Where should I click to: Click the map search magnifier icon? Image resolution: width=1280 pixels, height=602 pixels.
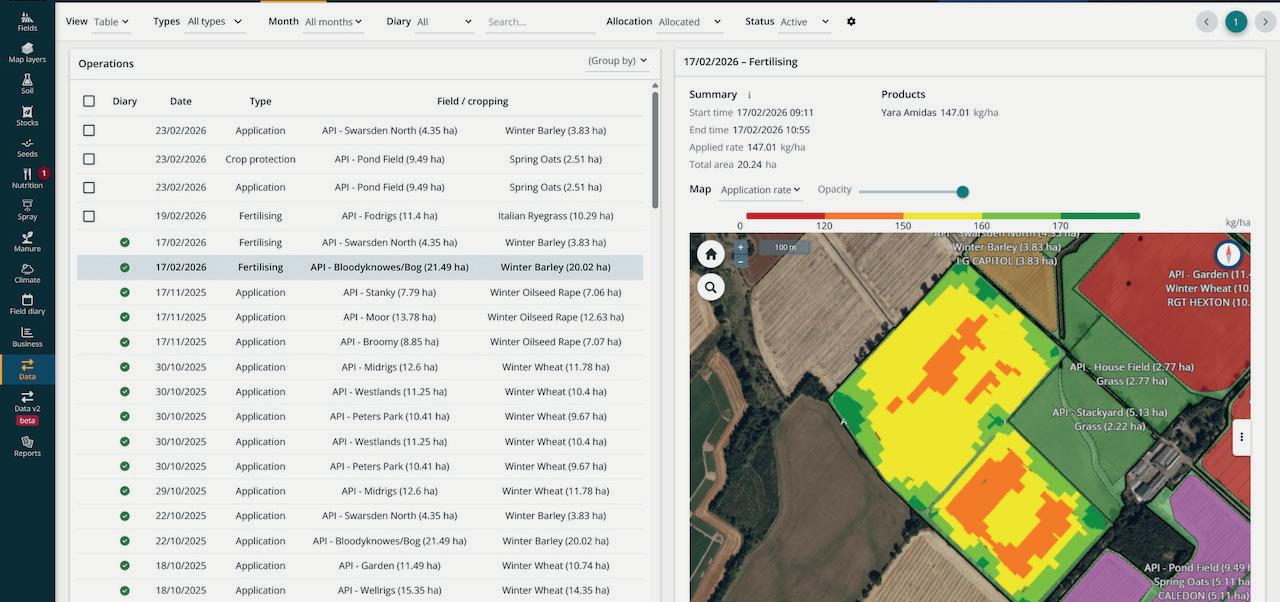tap(711, 288)
